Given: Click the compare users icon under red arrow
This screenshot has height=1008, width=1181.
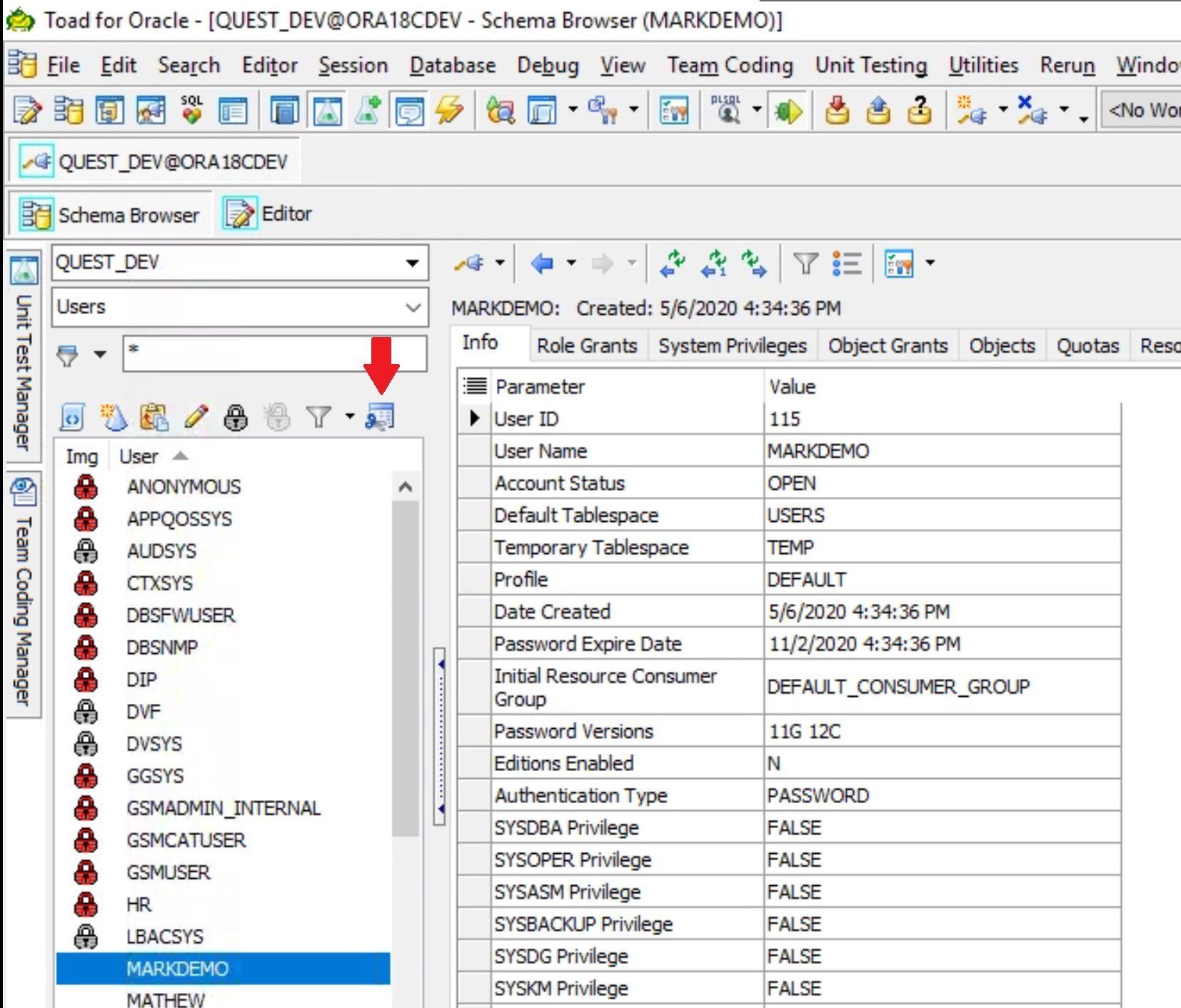Looking at the screenshot, I should 379,416.
